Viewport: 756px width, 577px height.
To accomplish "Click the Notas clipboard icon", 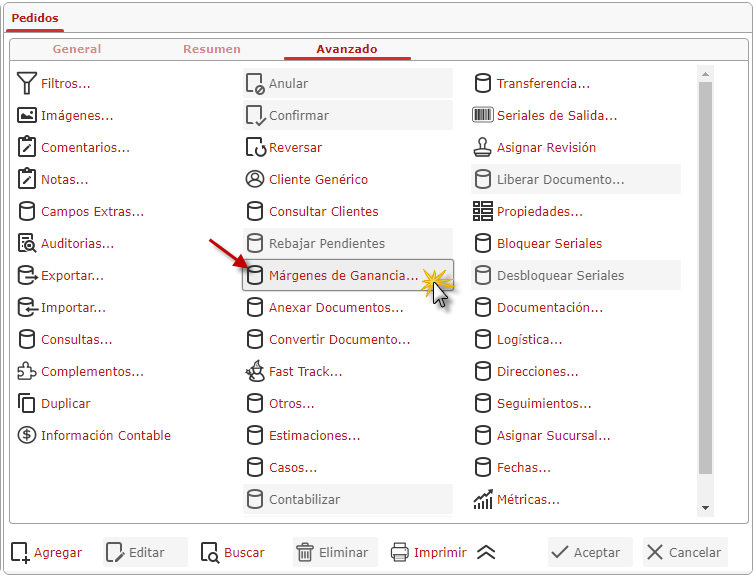I will [27, 179].
